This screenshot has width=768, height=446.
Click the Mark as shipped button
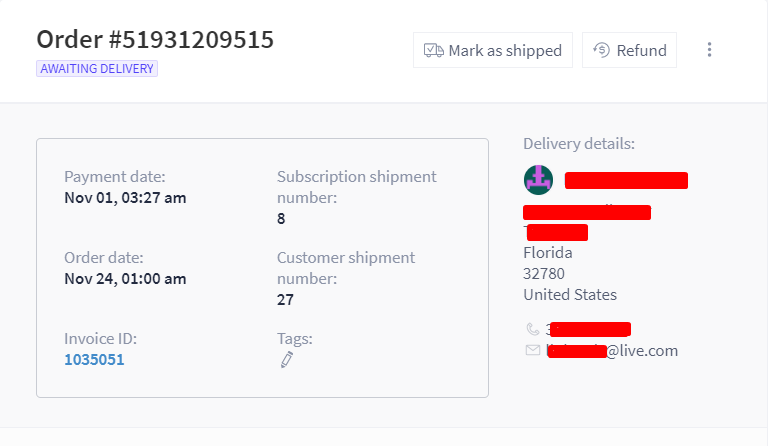(493, 50)
